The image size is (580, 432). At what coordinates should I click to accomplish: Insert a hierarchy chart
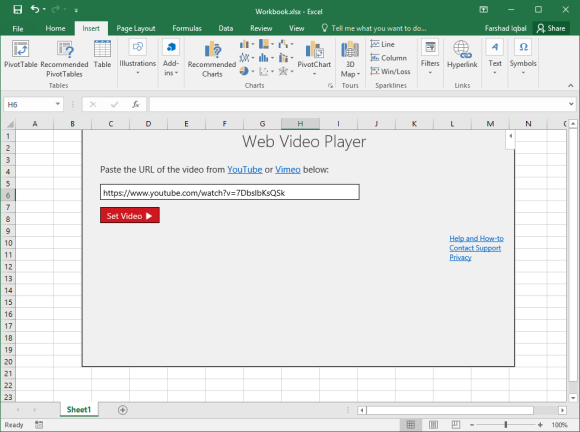[x=266, y=44]
